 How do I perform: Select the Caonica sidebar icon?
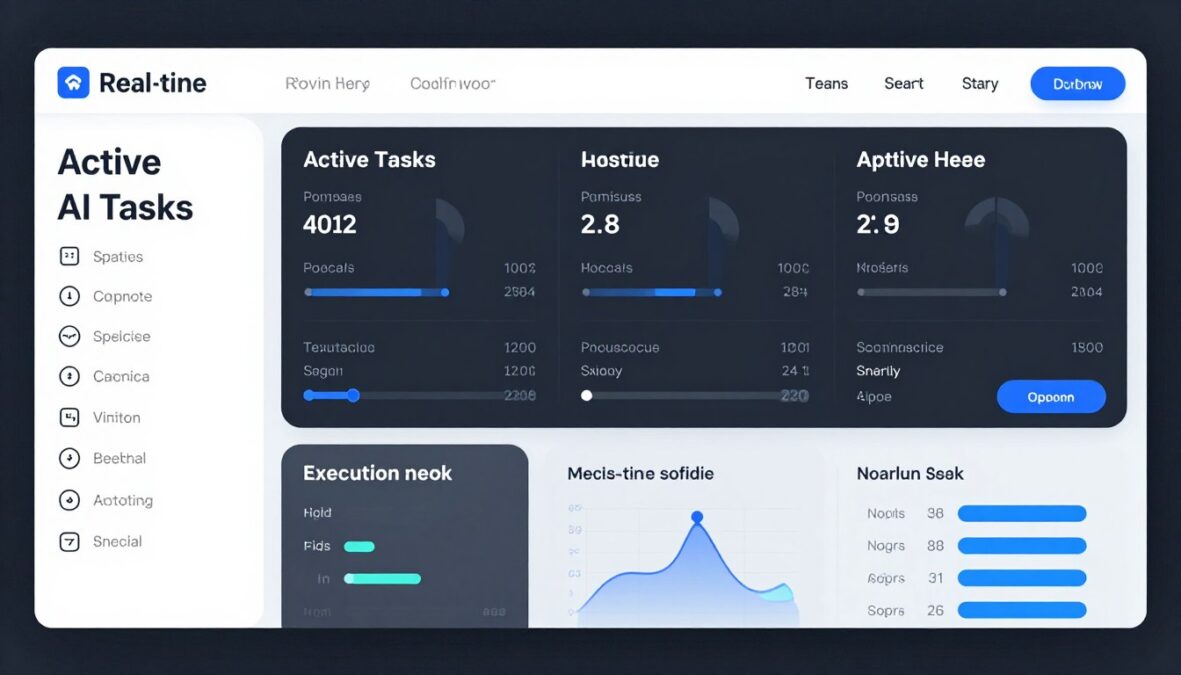(69, 376)
